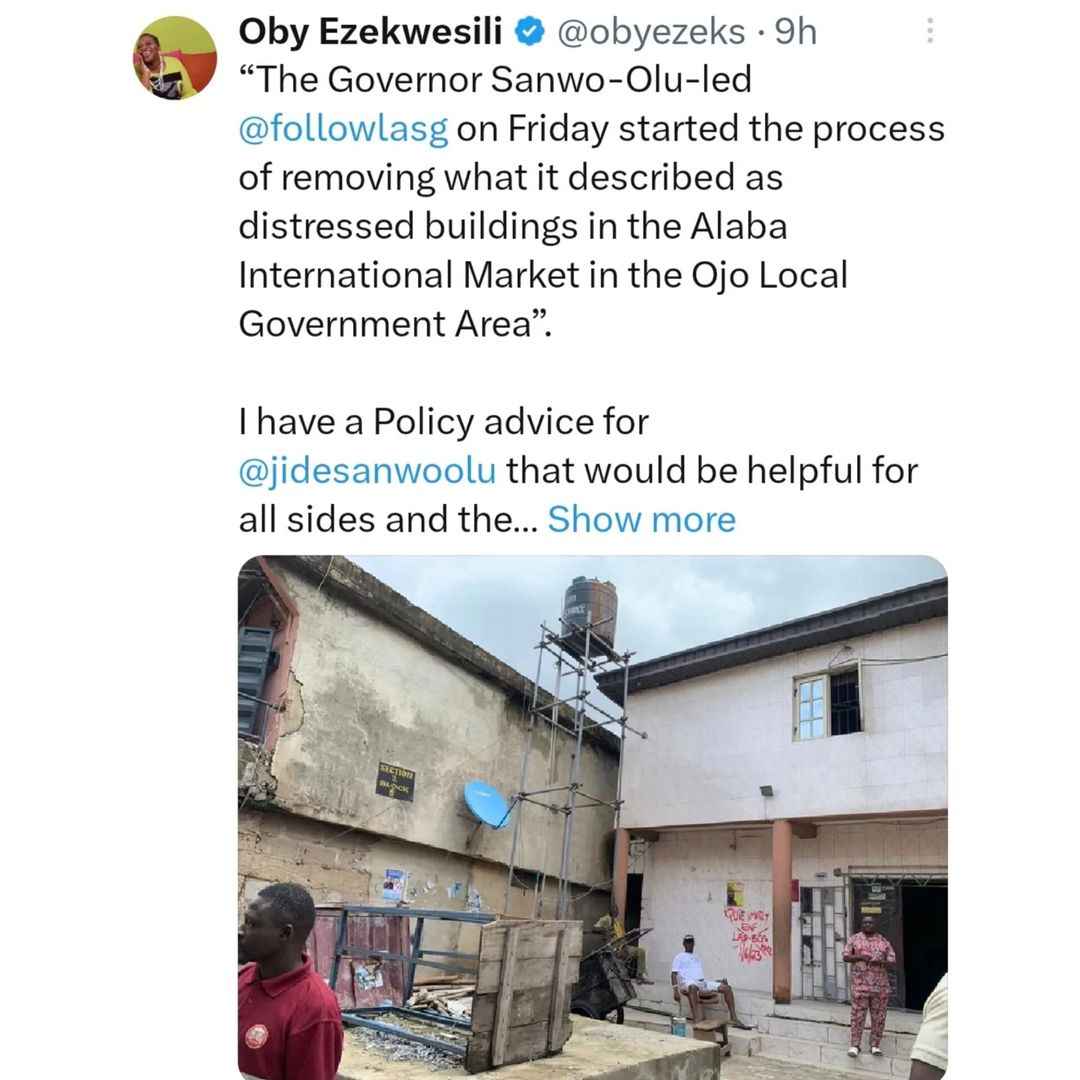Click the water tank in the photo
This screenshot has width=1080, height=1080.
coord(590,610)
